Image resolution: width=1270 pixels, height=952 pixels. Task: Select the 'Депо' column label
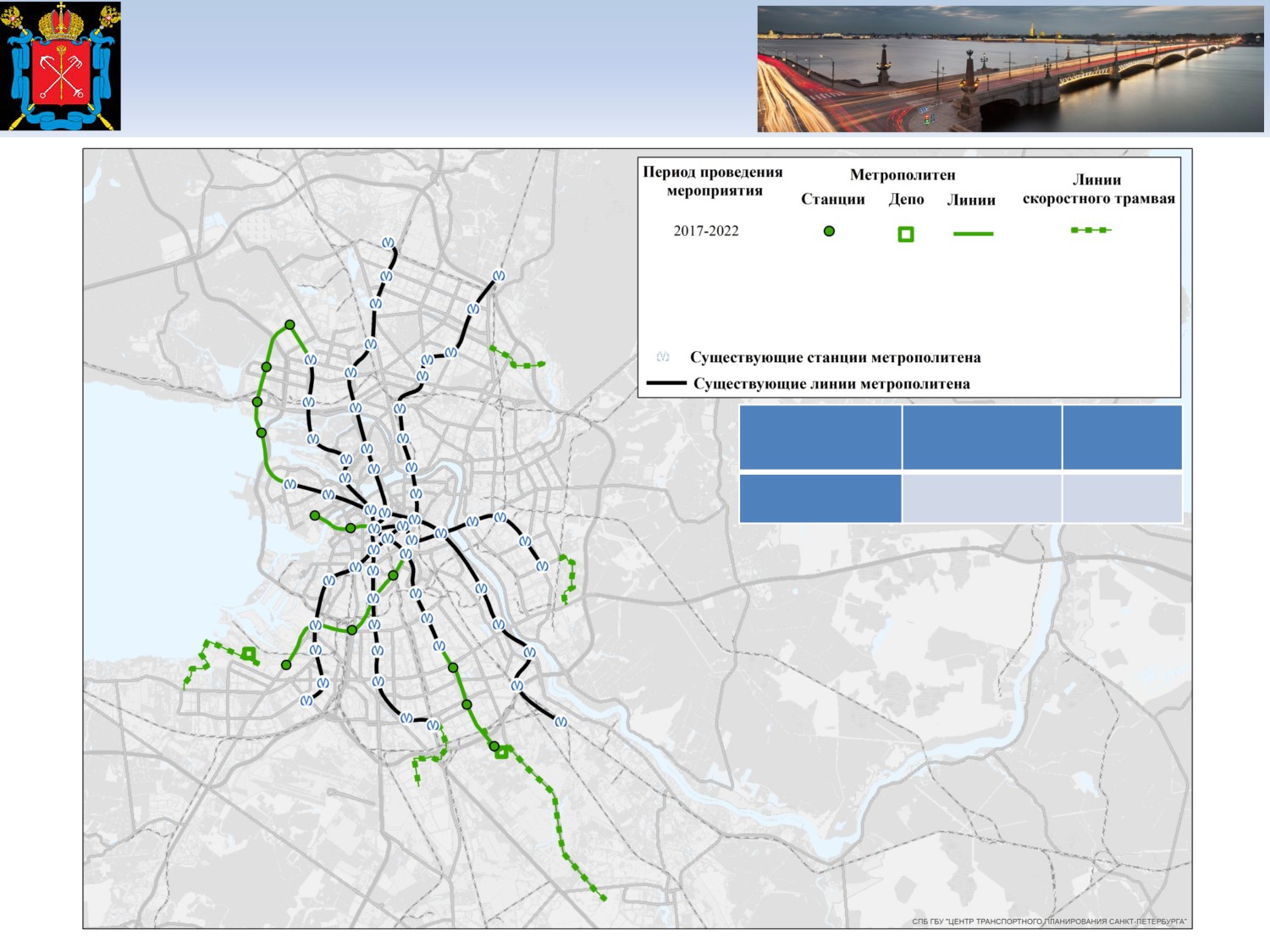tap(906, 200)
